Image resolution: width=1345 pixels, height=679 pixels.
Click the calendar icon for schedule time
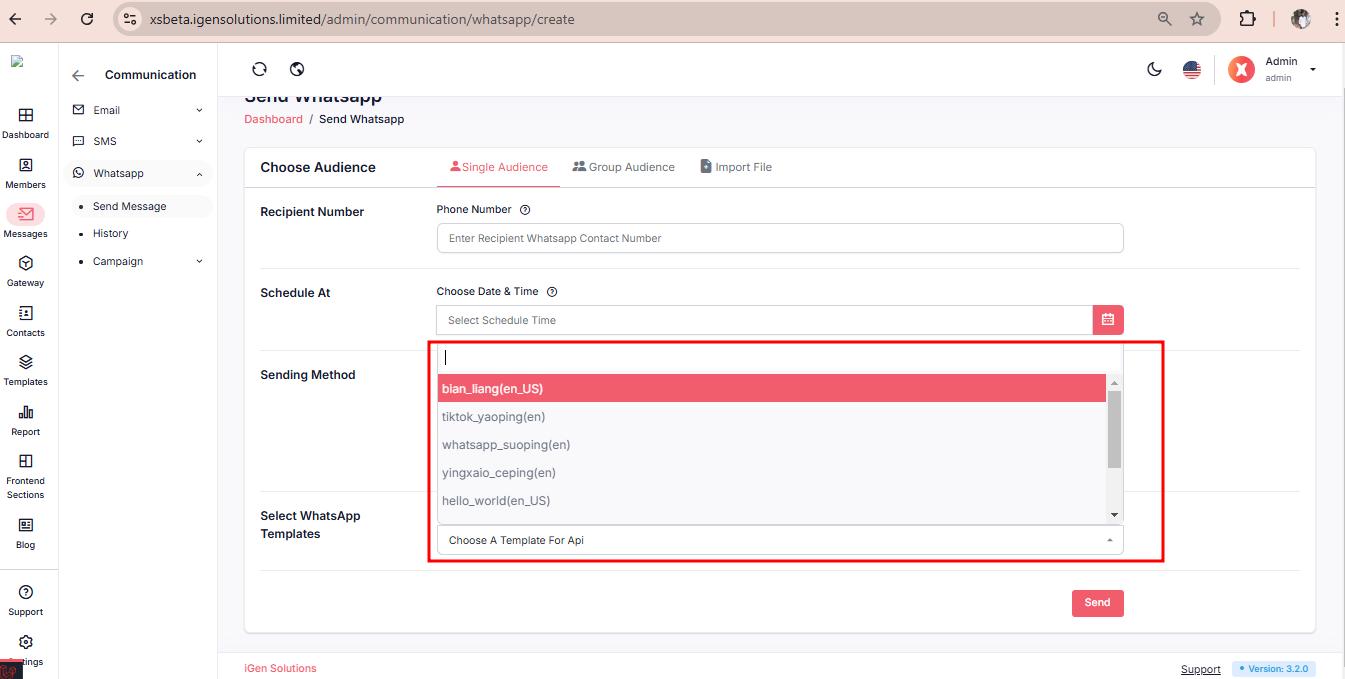point(1108,320)
